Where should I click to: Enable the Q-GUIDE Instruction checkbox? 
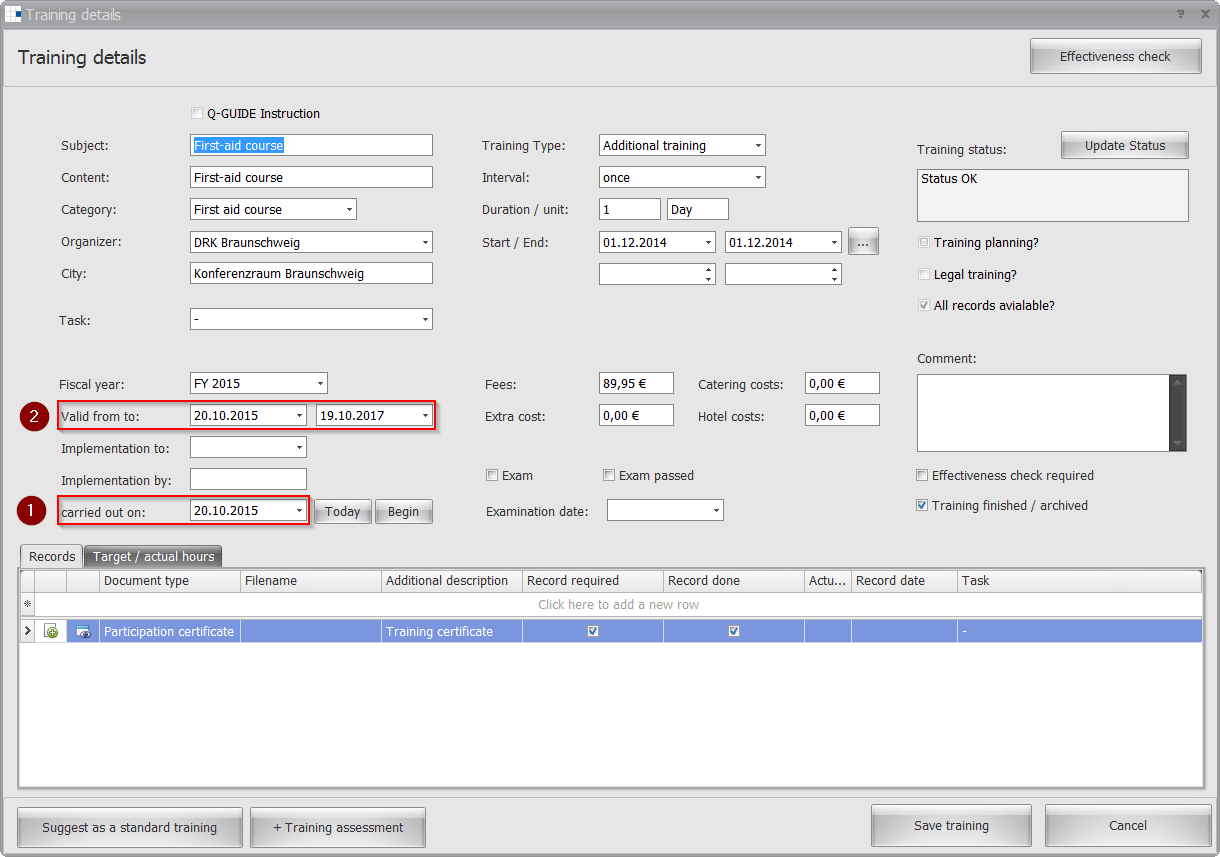[196, 114]
